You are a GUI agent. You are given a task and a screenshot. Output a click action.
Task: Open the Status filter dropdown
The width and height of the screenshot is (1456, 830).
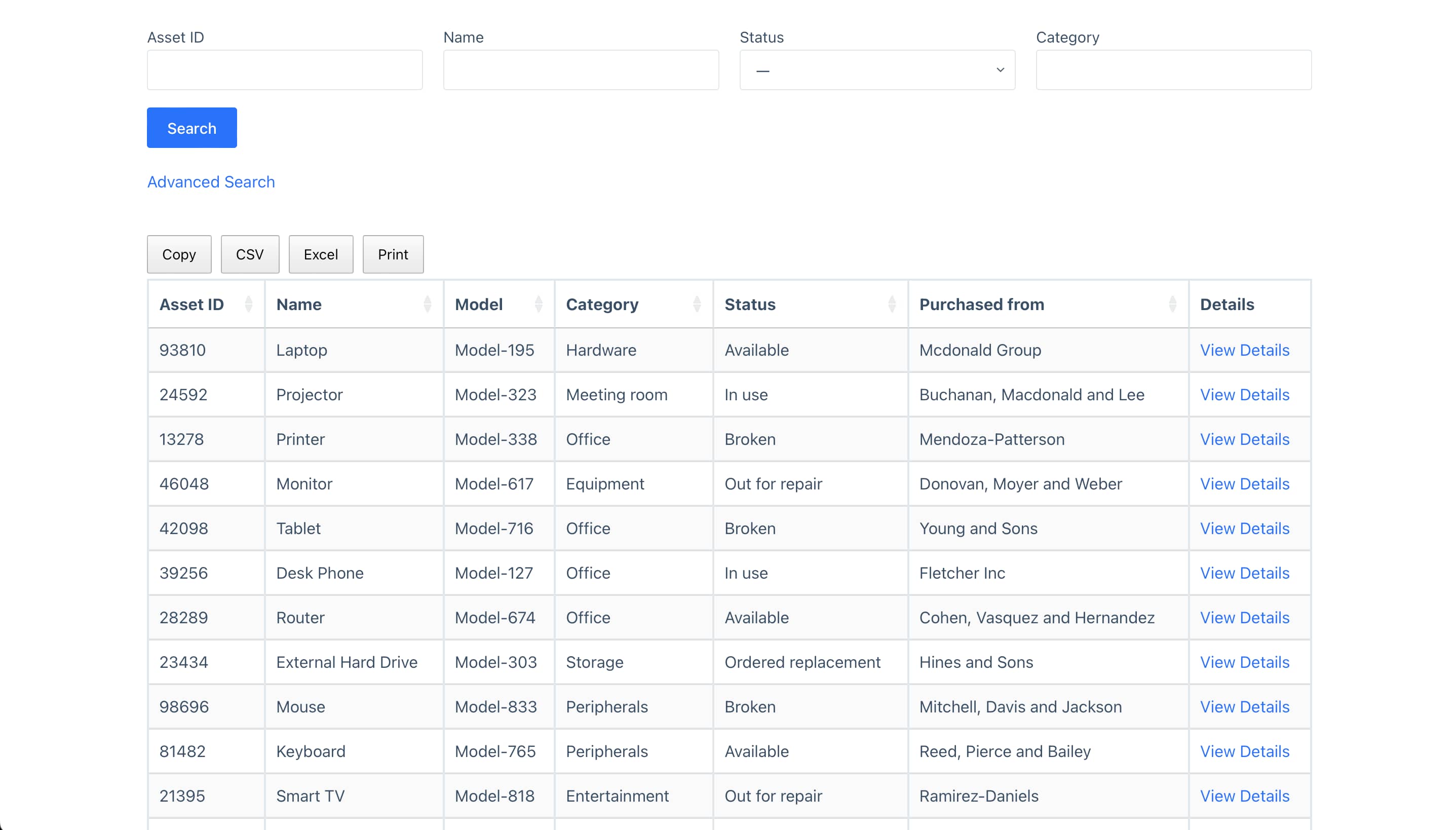coord(876,70)
